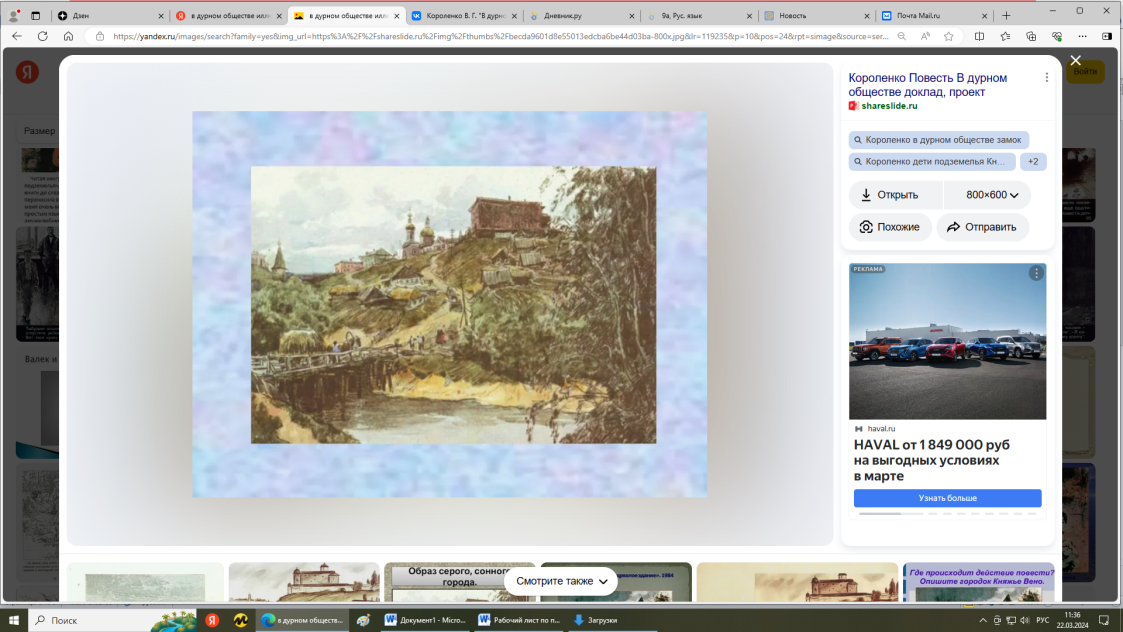The height and width of the screenshot is (632, 1123).
Task: Close the image preview overlay
Action: [1075, 61]
